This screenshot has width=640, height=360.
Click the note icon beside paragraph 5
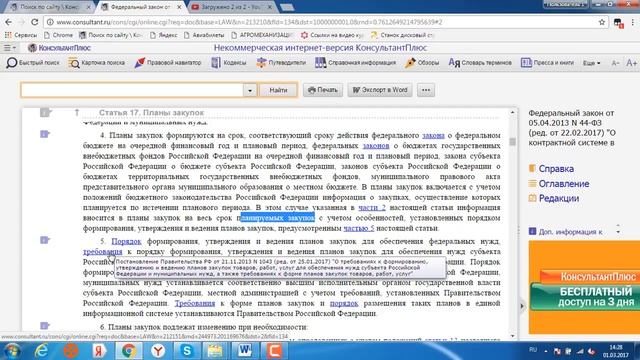(44, 240)
